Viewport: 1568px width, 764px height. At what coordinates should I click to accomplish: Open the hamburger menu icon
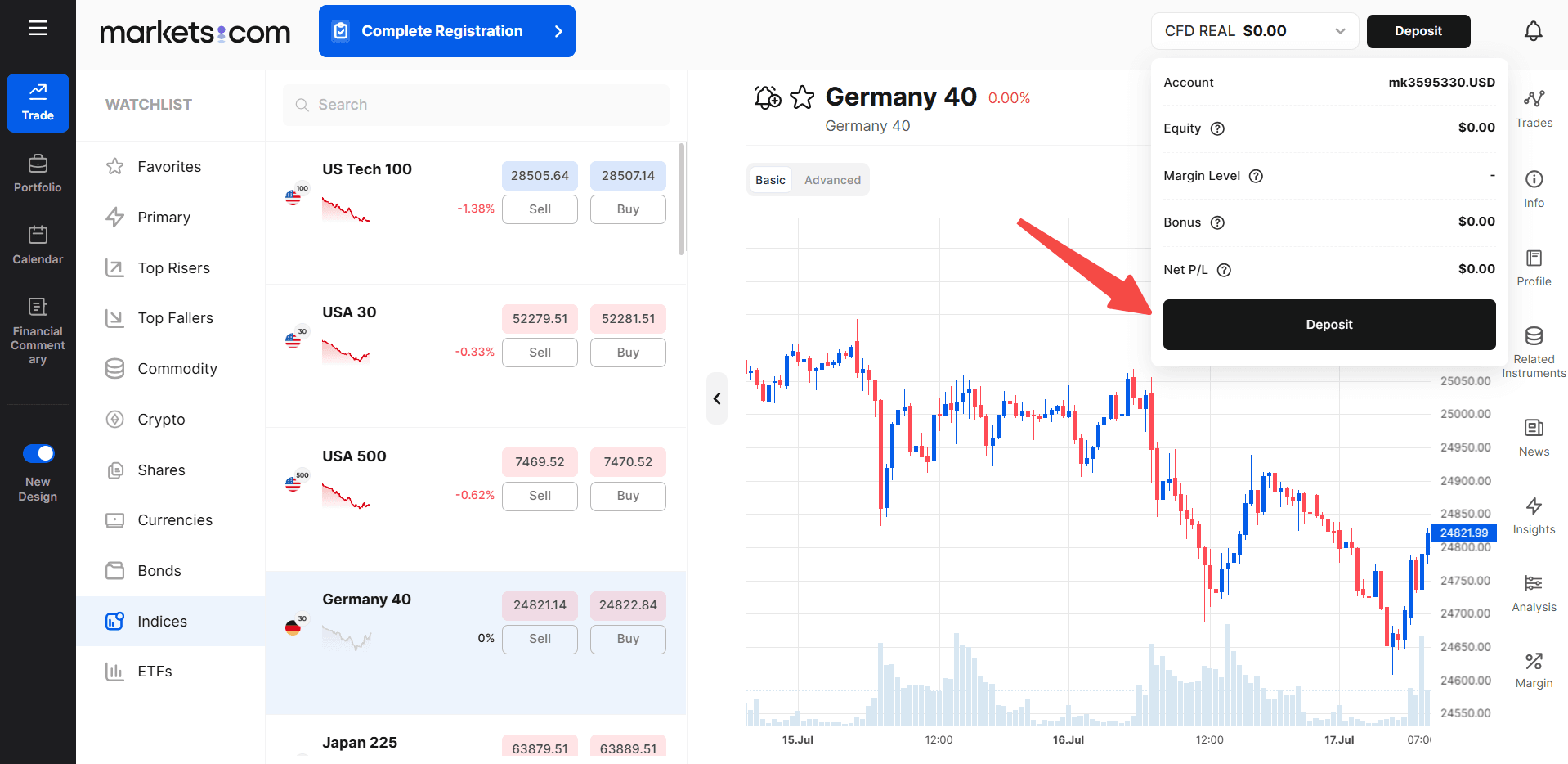point(38,29)
